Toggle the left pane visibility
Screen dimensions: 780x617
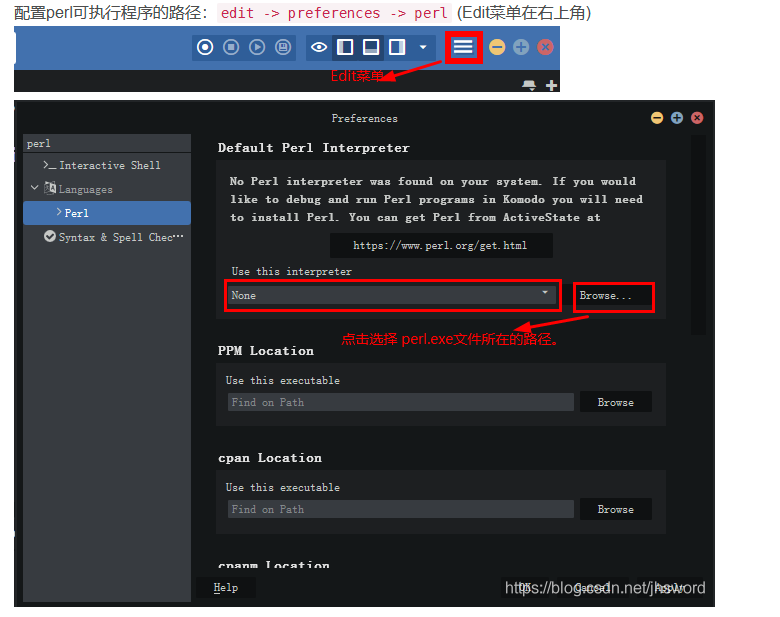[345, 47]
